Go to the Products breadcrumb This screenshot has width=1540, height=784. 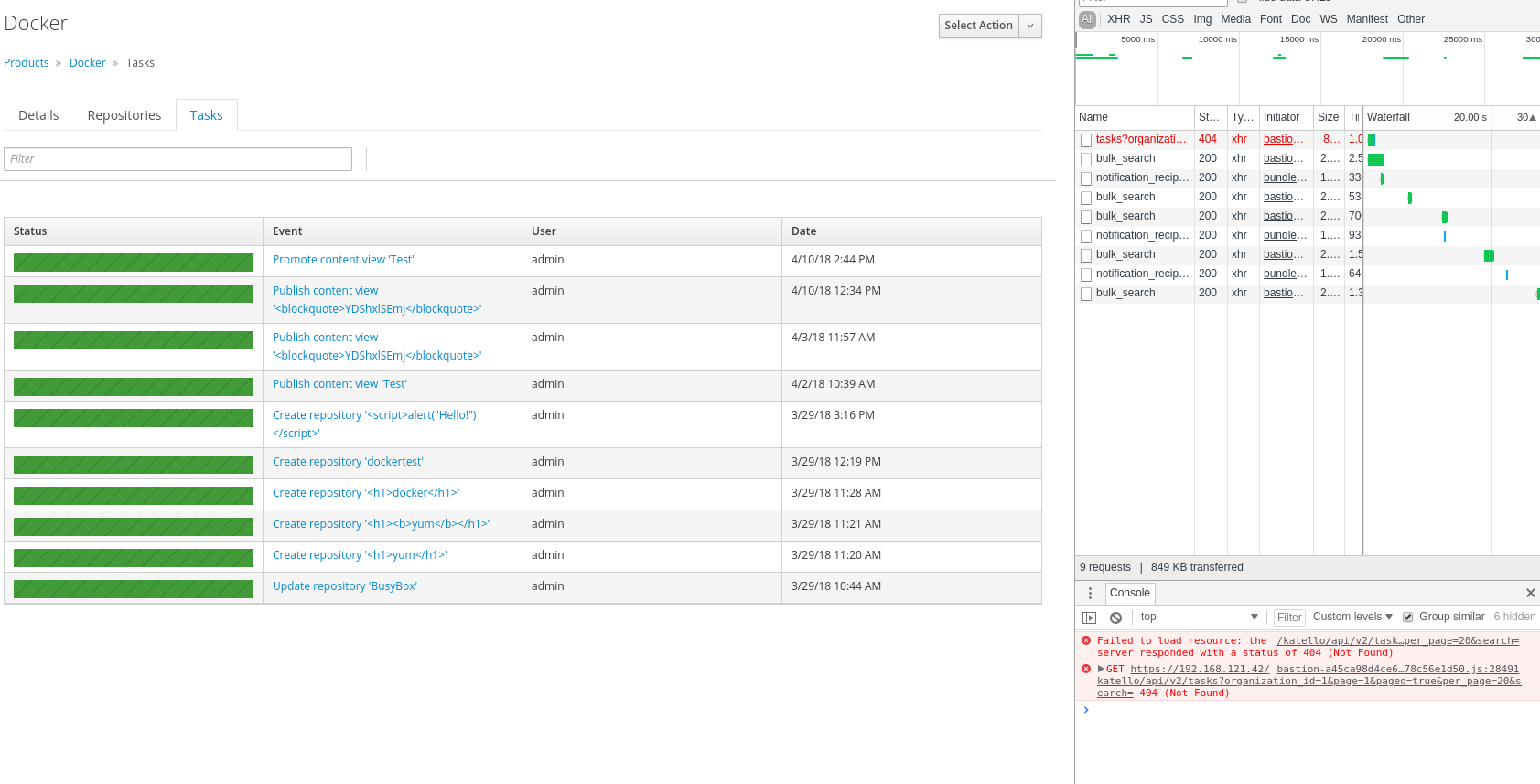click(x=27, y=63)
